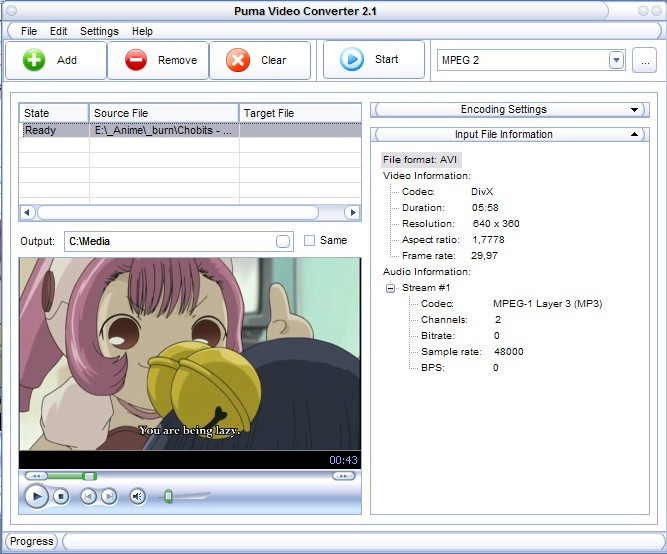Click the Clear button
The width and height of the screenshot is (667, 554).
coord(260,60)
